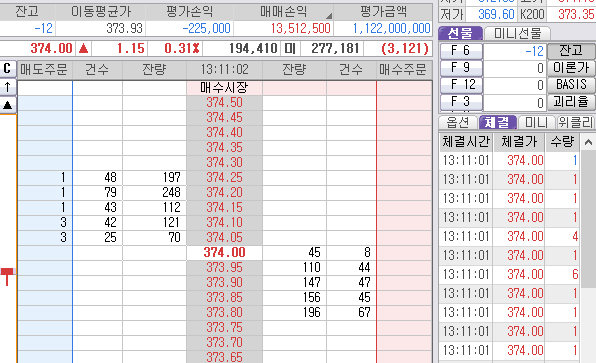Click the 매도주문 column header
The height and width of the screenshot is (363, 596).
(x=44, y=70)
